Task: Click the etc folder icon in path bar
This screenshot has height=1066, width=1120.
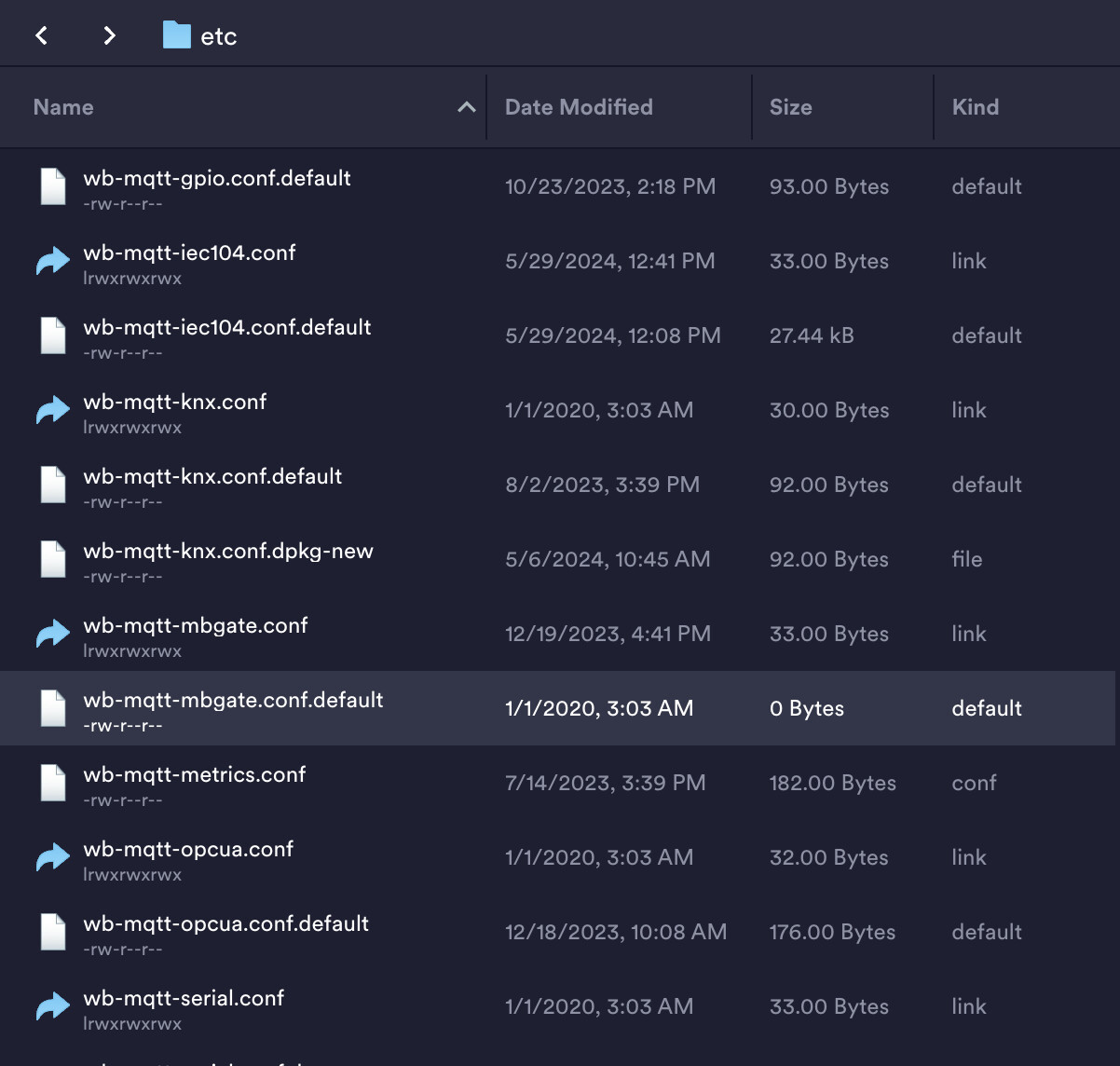Action: [x=176, y=35]
